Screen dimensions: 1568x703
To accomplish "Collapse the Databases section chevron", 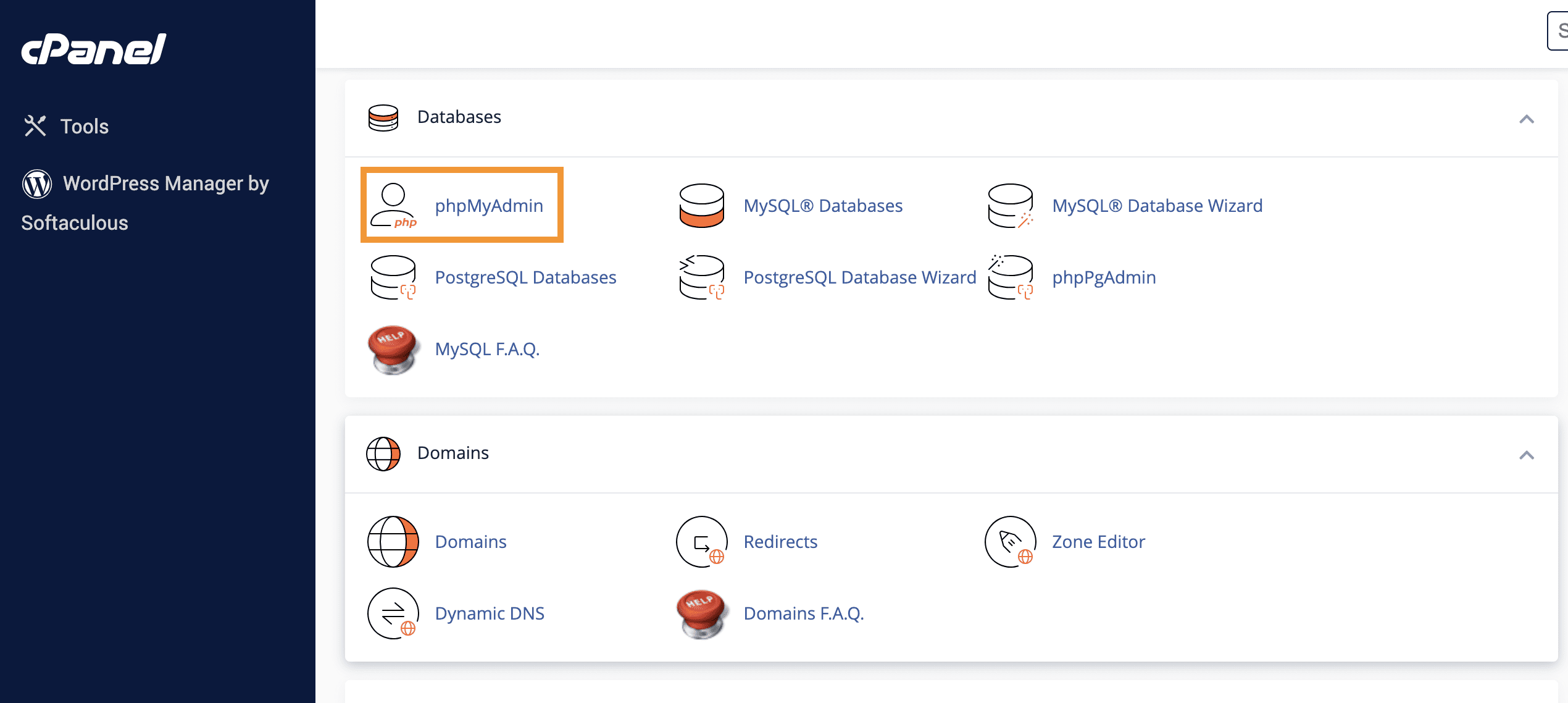I will pyautogui.click(x=1526, y=119).
